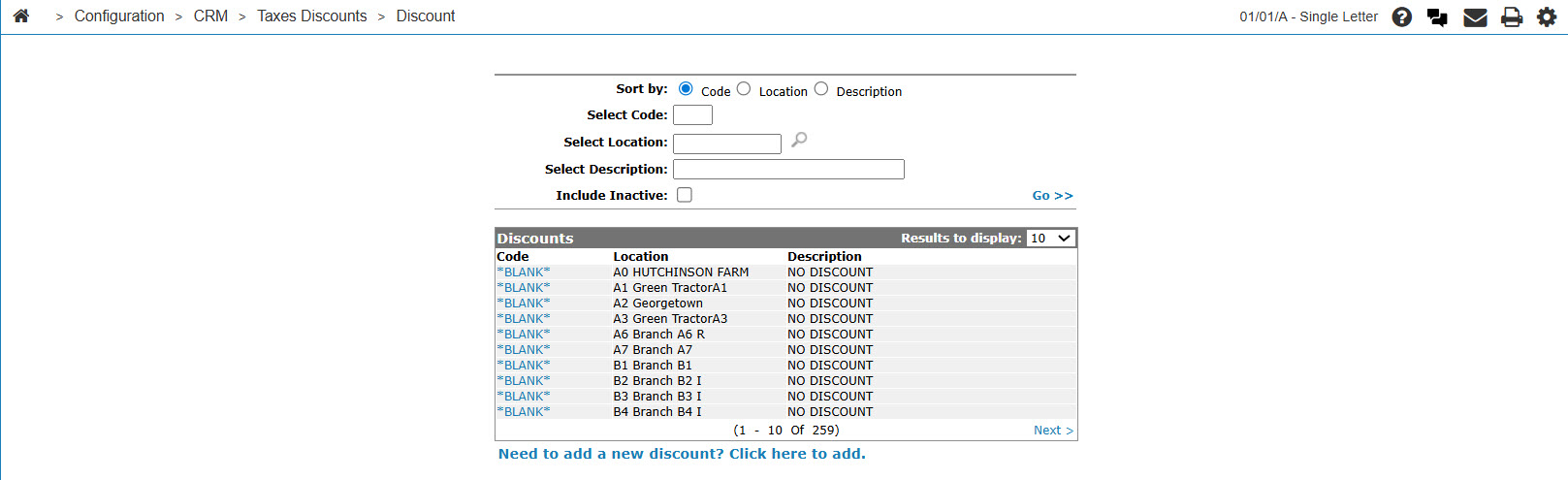The height and width of the screenshot is (480, 1568).
Task: Open the chat bubbles icon
Action: (1437, 17)
